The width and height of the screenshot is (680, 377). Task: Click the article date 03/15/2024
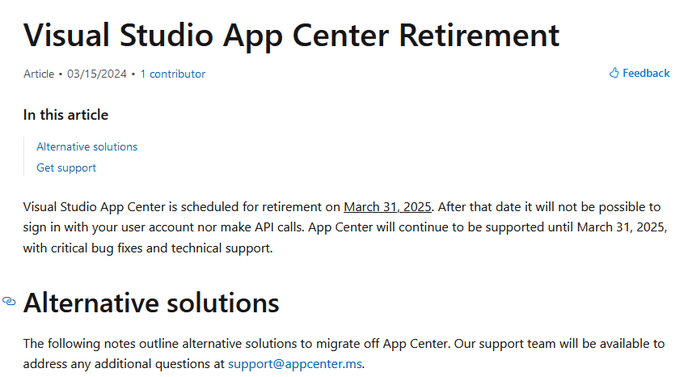(x=97, y=74)
